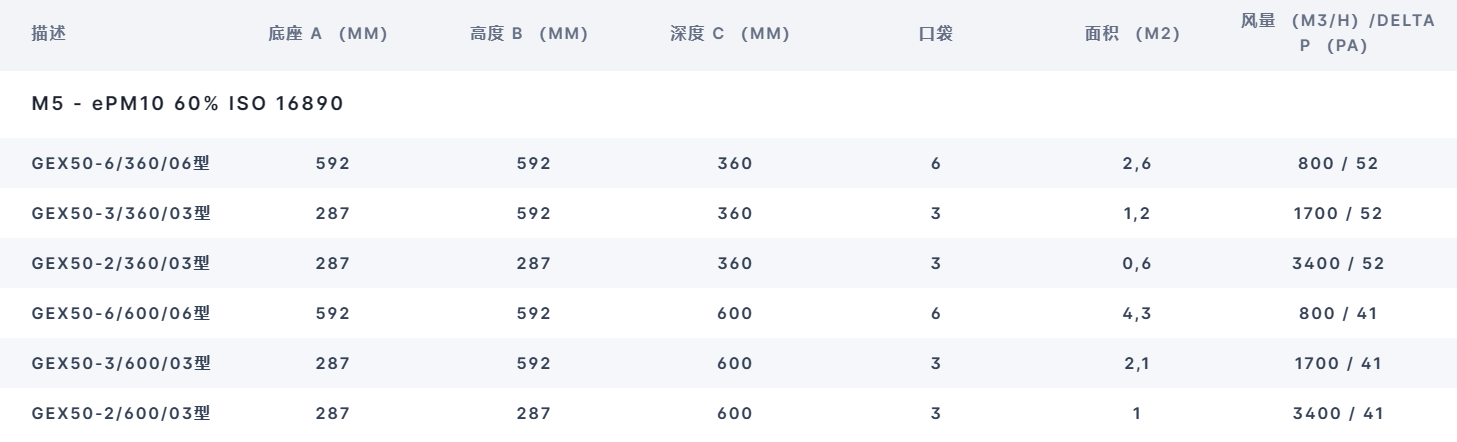Select the 底座 A (MM) column header

[x=327, y=34]
